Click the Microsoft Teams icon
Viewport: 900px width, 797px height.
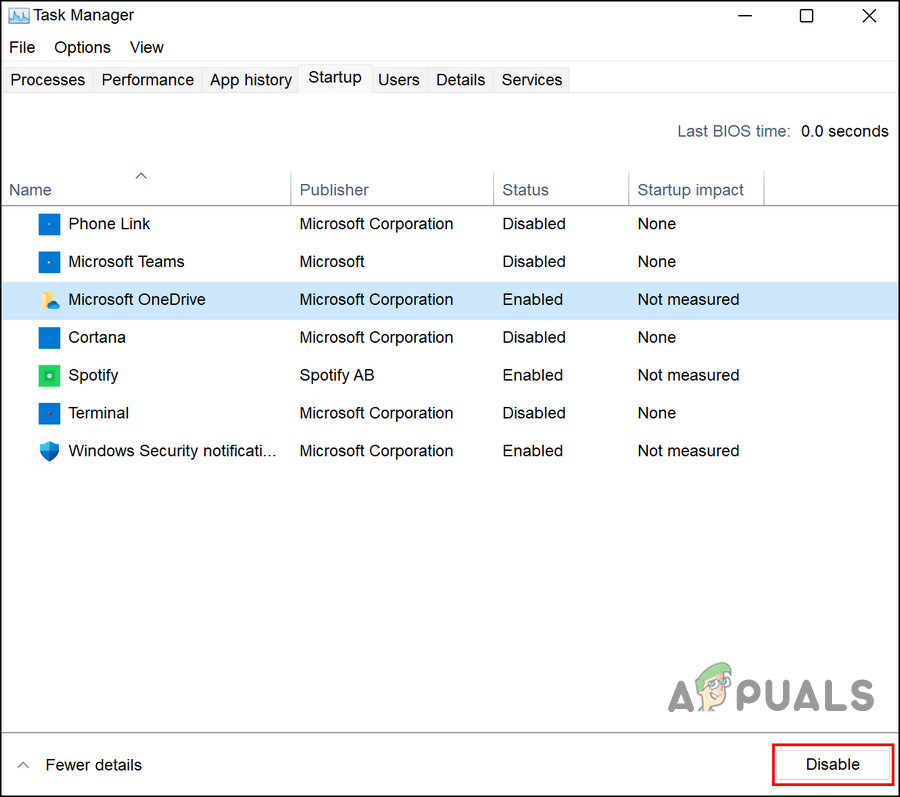click(x=49, y=262)
